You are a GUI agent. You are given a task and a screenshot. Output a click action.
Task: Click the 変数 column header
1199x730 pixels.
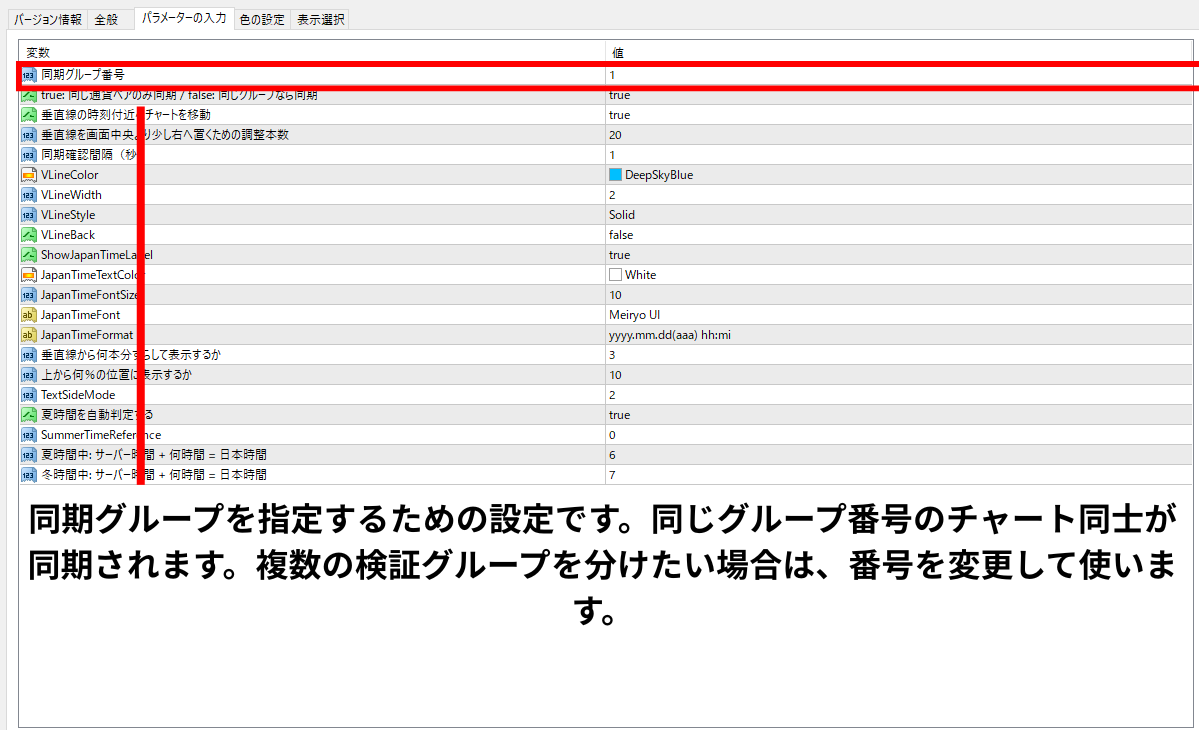pos(38,52)
